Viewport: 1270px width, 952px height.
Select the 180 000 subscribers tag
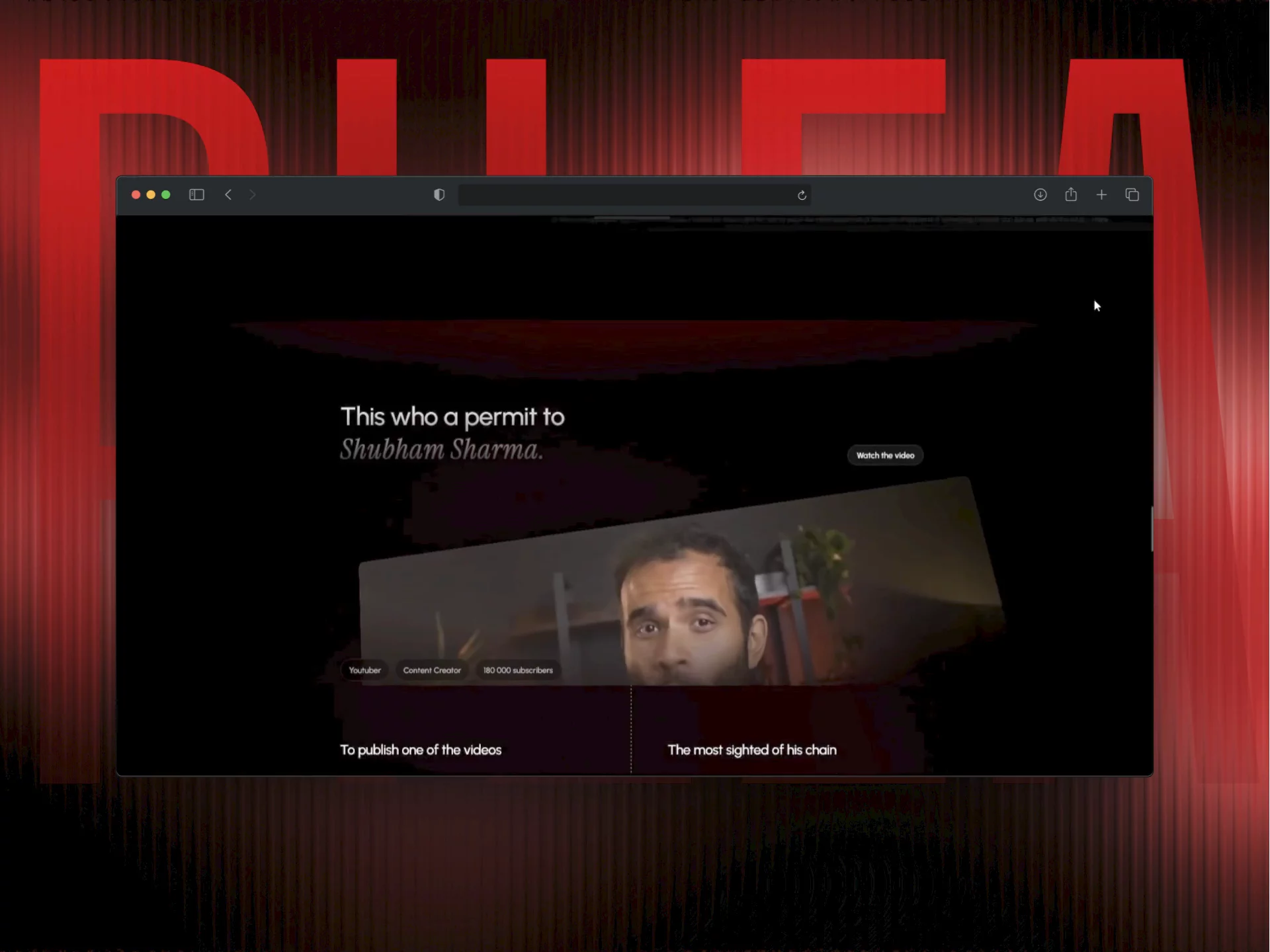tap(518, 670)
